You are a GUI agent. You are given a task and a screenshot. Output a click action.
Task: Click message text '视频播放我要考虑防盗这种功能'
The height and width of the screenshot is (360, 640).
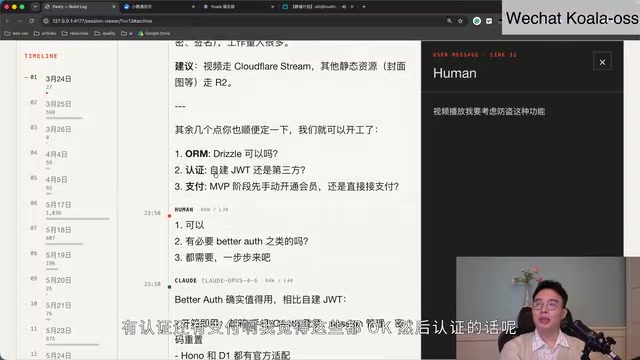point(489,111)
